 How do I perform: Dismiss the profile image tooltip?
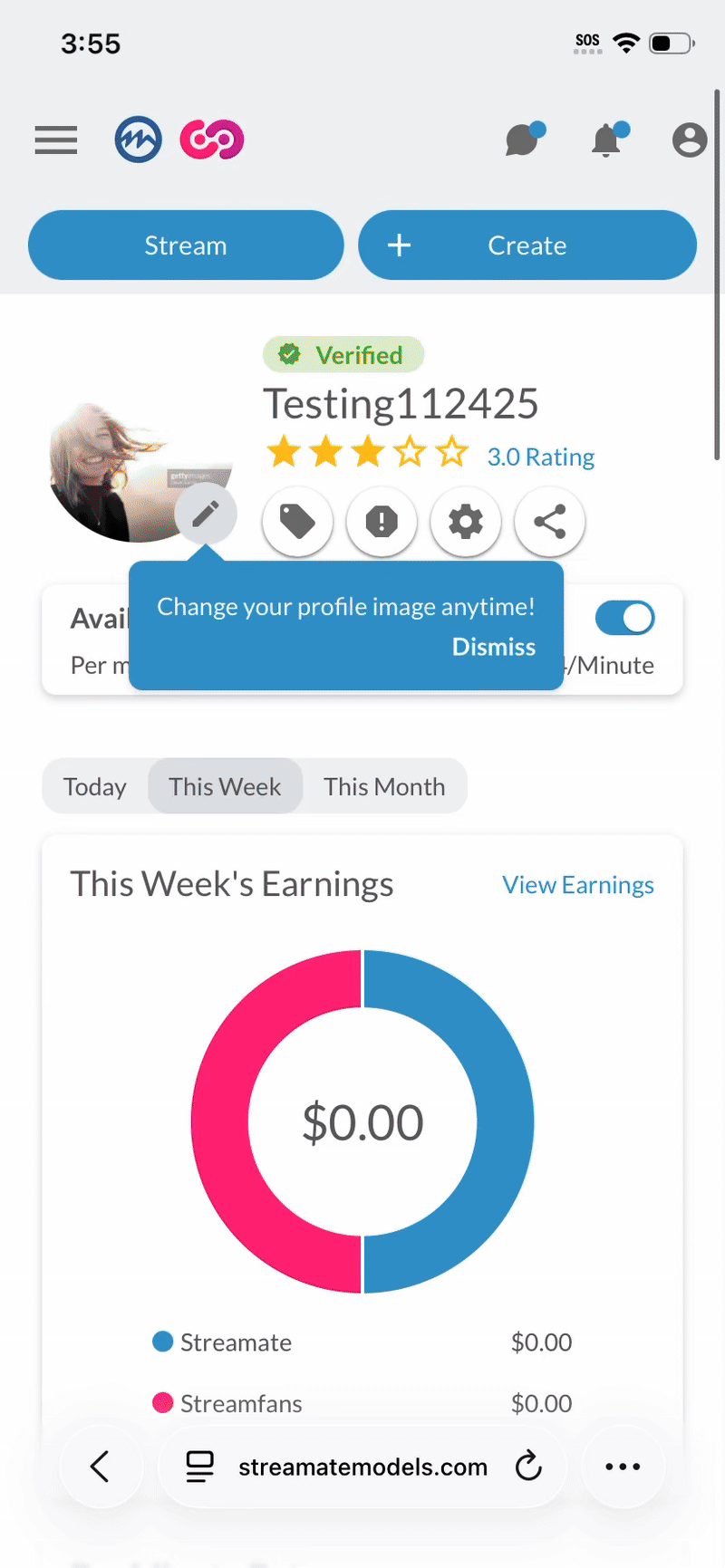coord(494,647)
